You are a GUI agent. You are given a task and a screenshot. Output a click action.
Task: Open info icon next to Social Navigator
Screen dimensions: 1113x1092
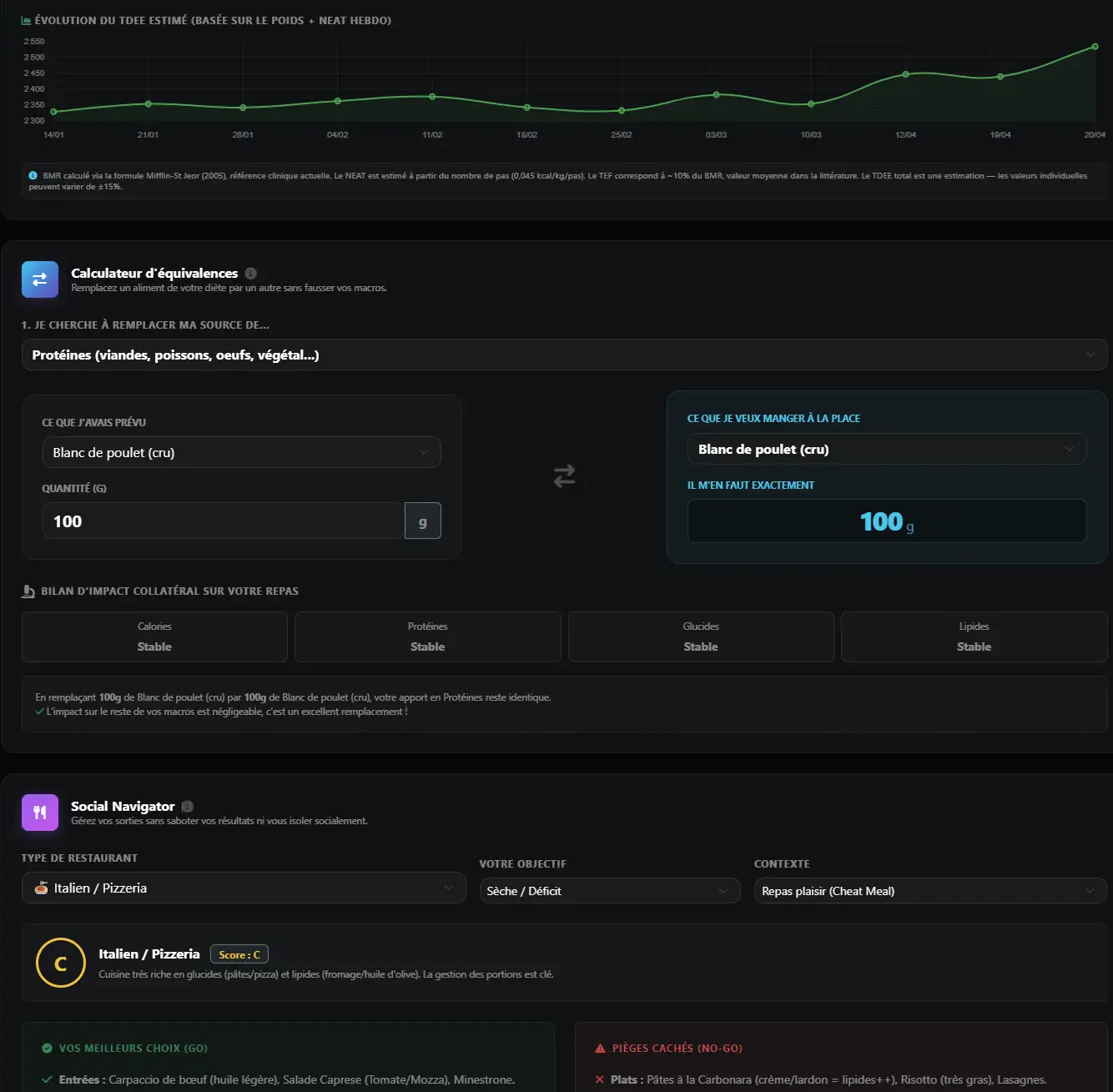[188, 806]
